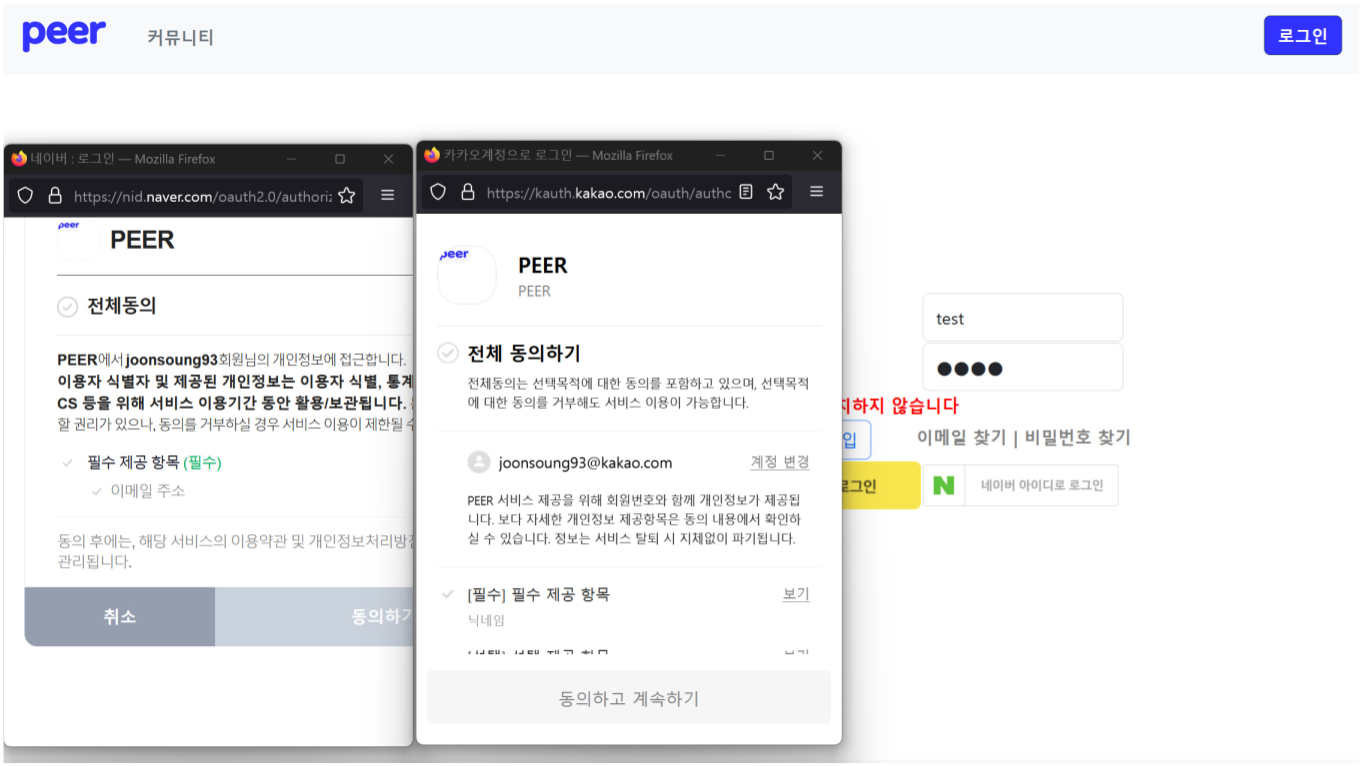Click the password input field showing dots

(1022, 367)
